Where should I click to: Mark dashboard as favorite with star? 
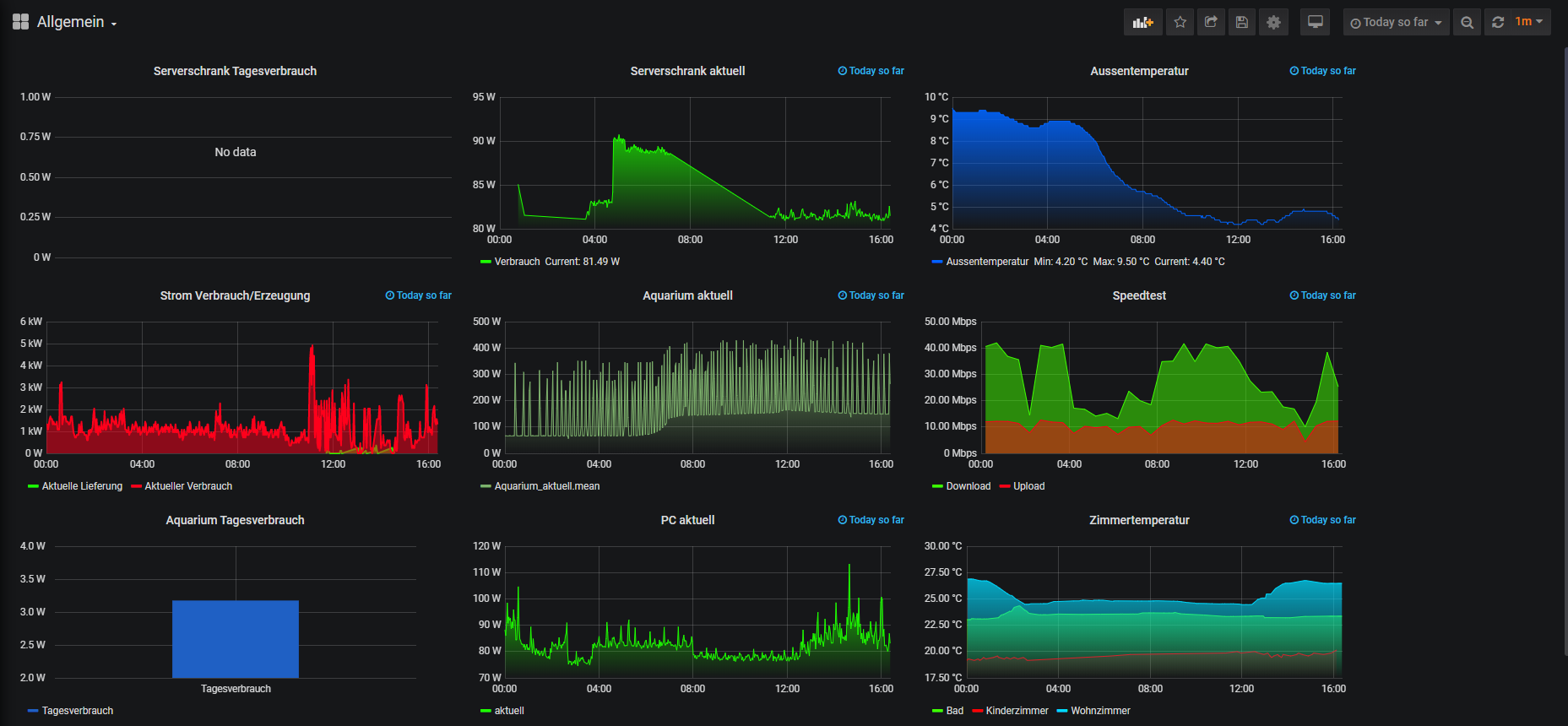pos(1180,22)
